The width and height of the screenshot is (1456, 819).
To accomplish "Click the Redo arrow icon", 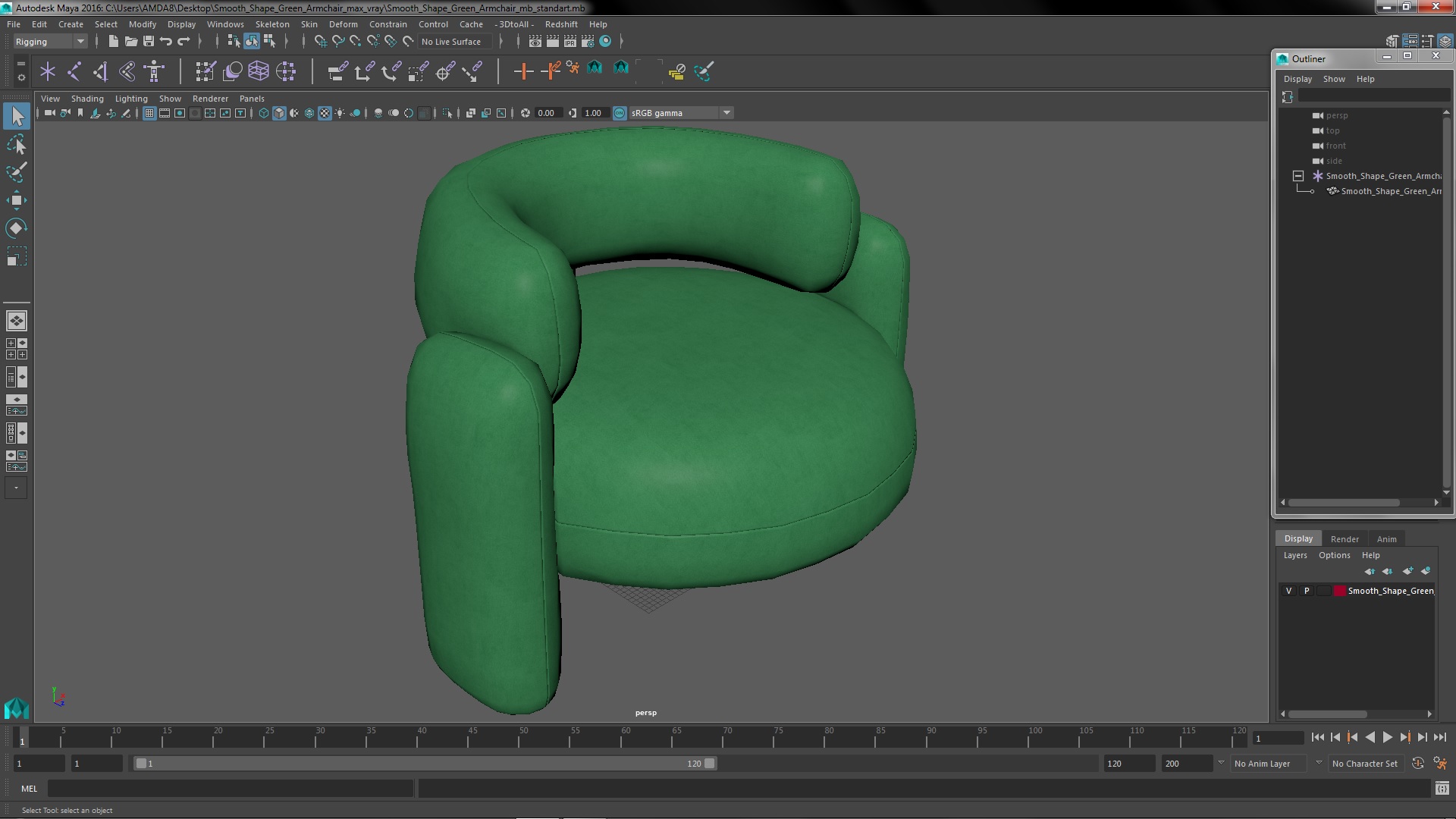I will tap(184, 41).
